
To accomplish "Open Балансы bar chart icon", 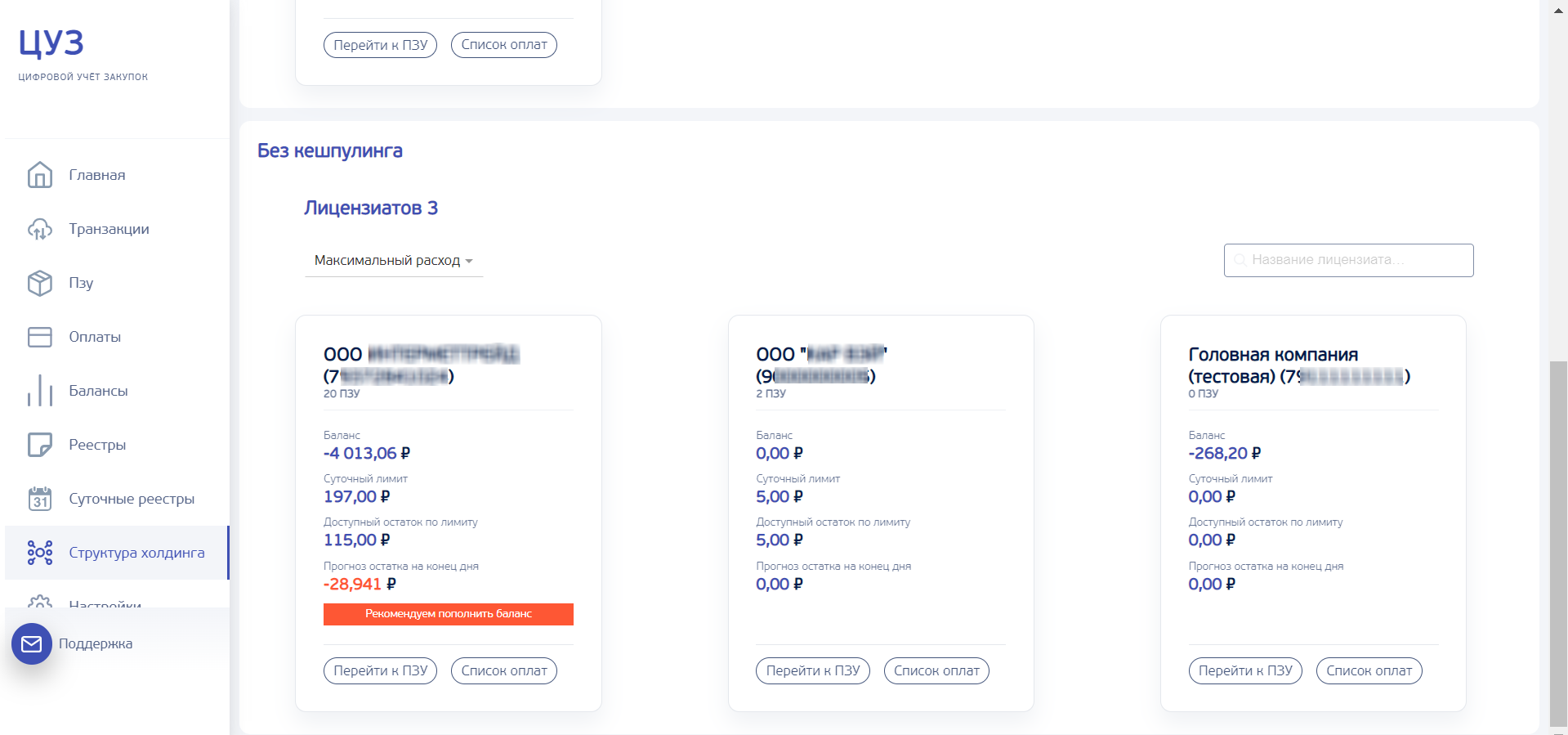I will click(39, 391).
